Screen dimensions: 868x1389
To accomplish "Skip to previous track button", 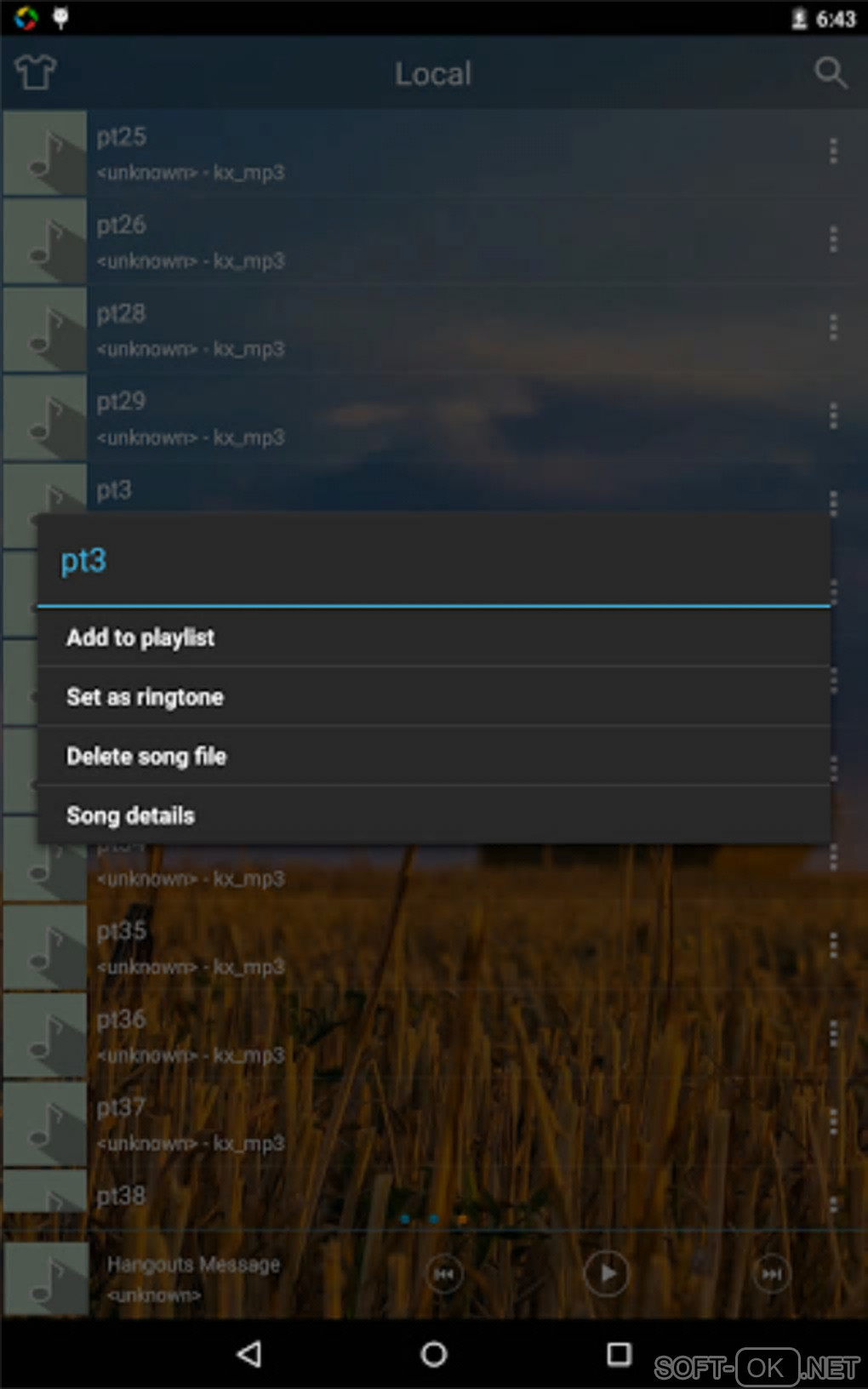I will [x=444, y=1274].
